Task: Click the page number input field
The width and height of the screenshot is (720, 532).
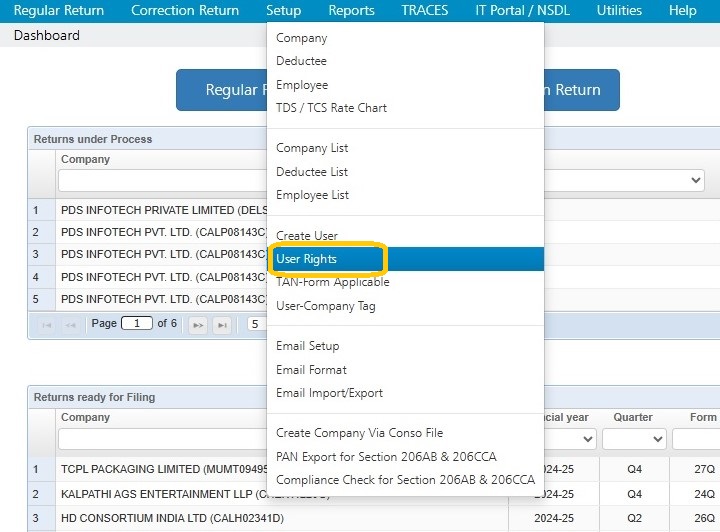Action: [137, 324]
